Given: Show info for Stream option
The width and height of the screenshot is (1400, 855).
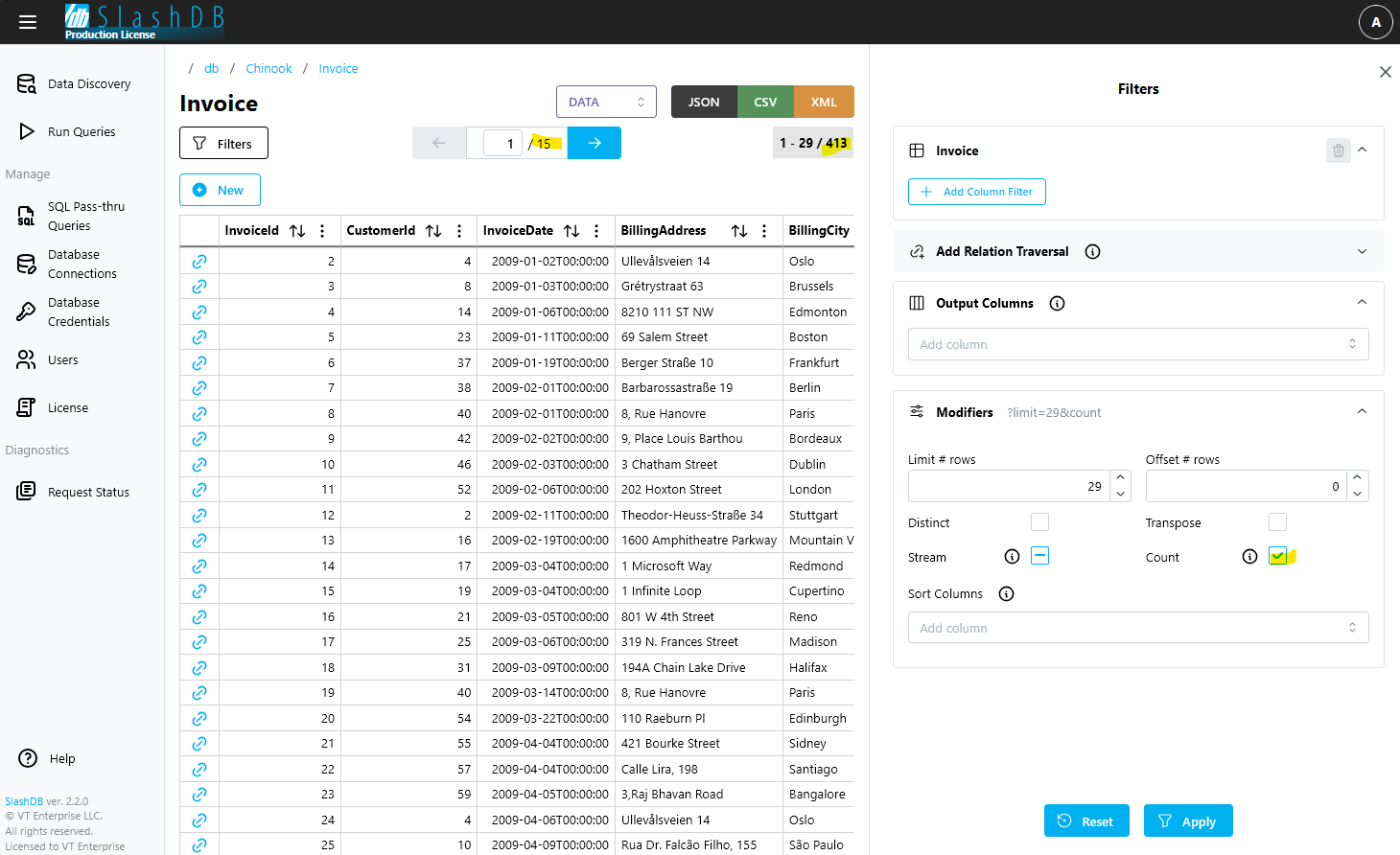Looking at the screenshot, I should 1012,557.
